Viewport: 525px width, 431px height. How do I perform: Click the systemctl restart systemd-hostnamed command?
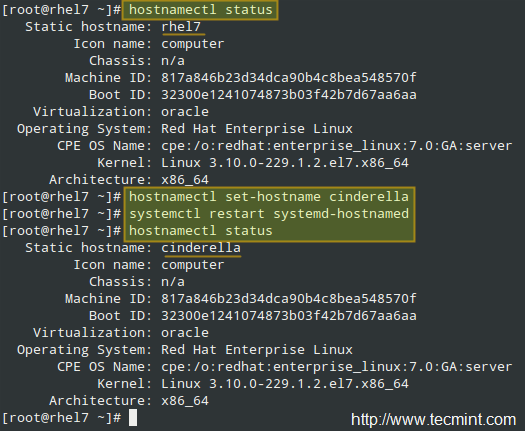(269, 214)
